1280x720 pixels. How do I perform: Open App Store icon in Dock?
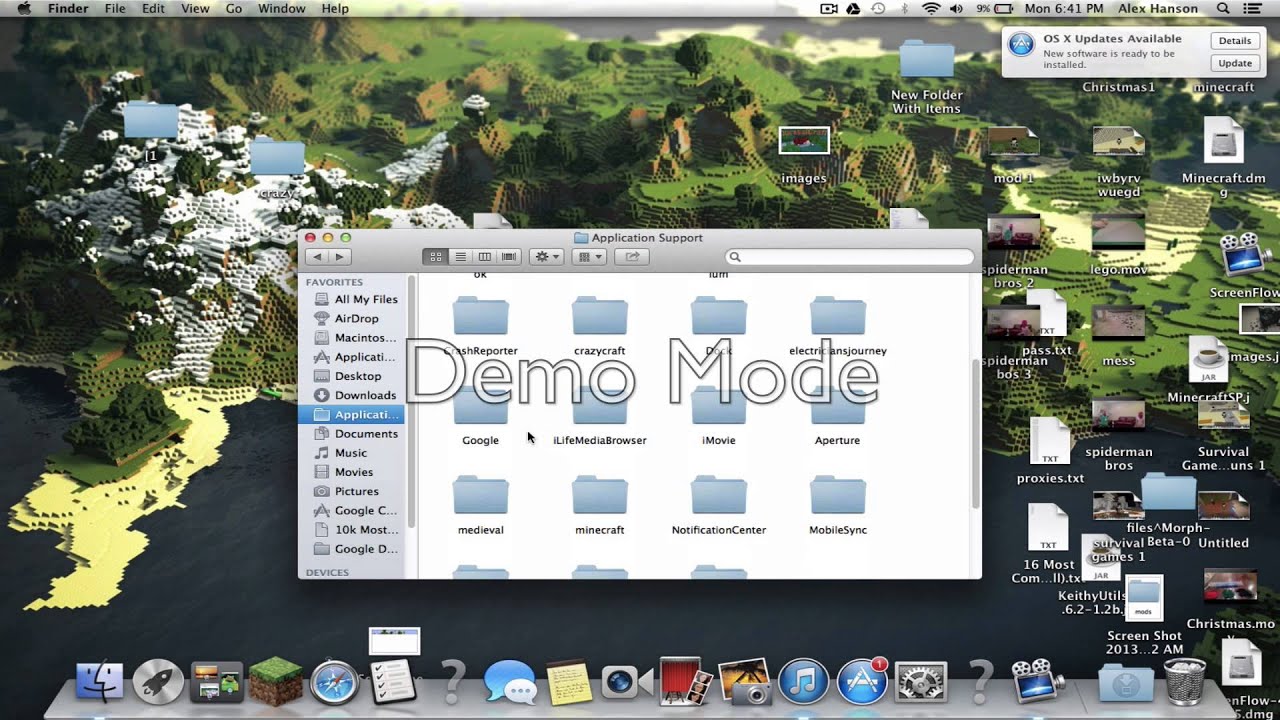861,683
